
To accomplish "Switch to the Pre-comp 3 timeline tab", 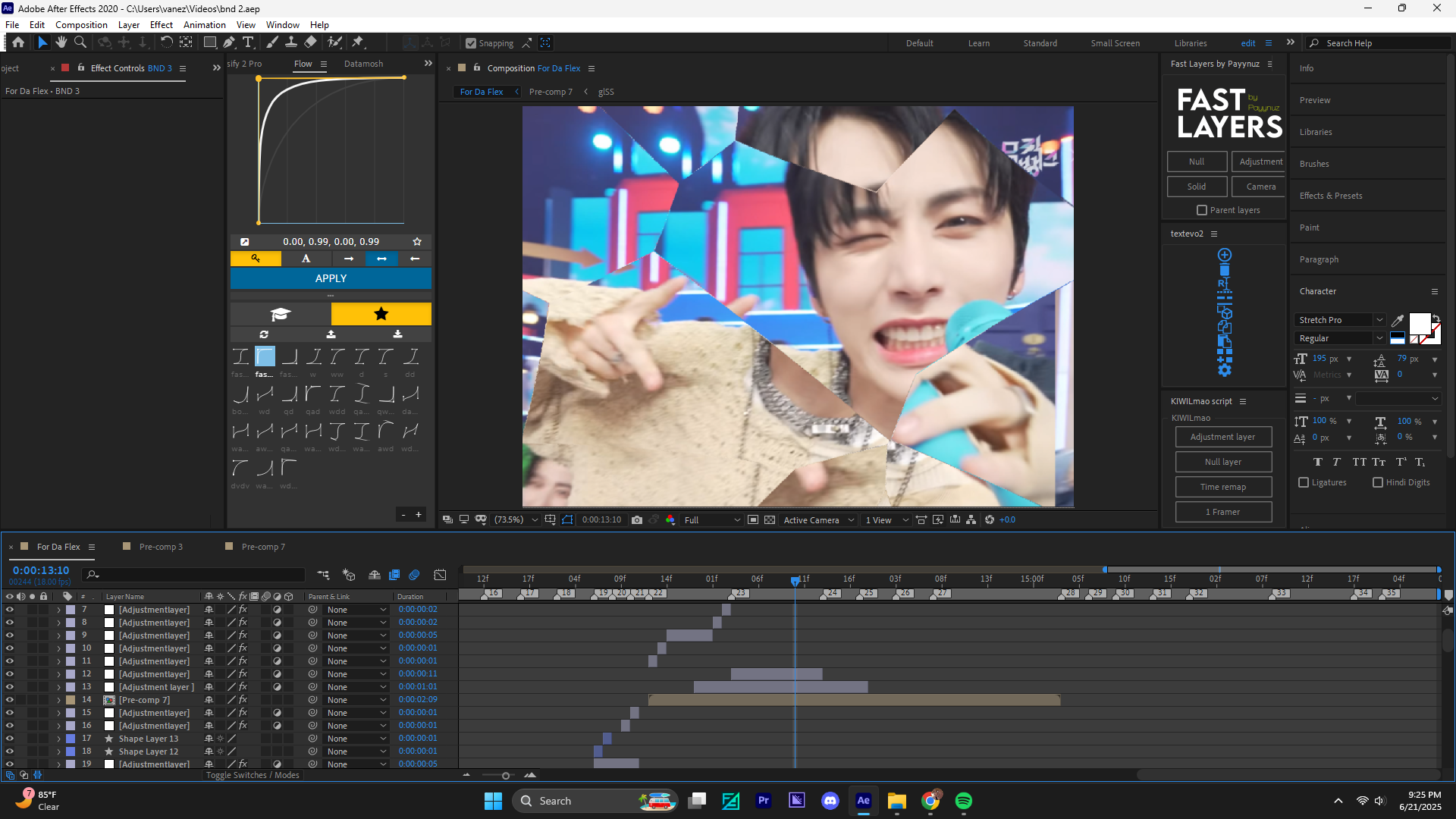I will (161, 547).
